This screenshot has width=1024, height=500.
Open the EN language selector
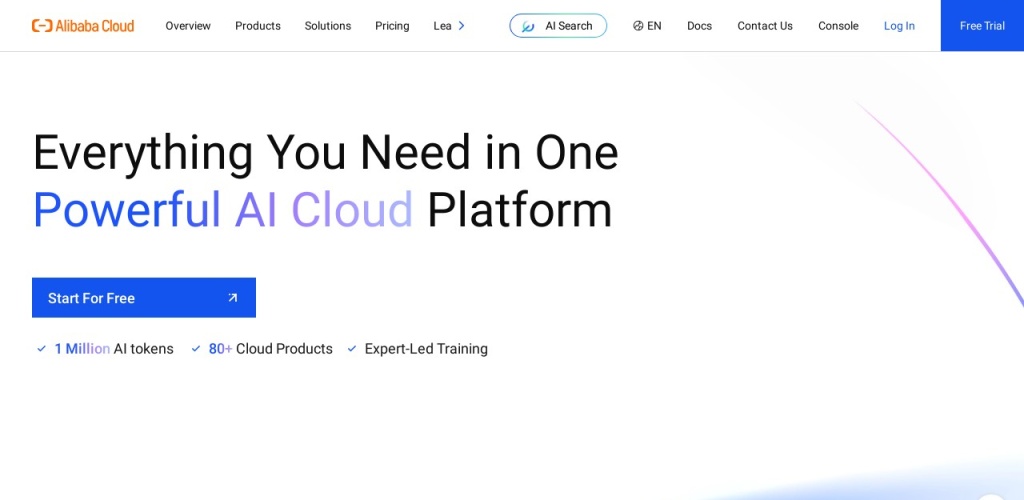tap(648, 26)
